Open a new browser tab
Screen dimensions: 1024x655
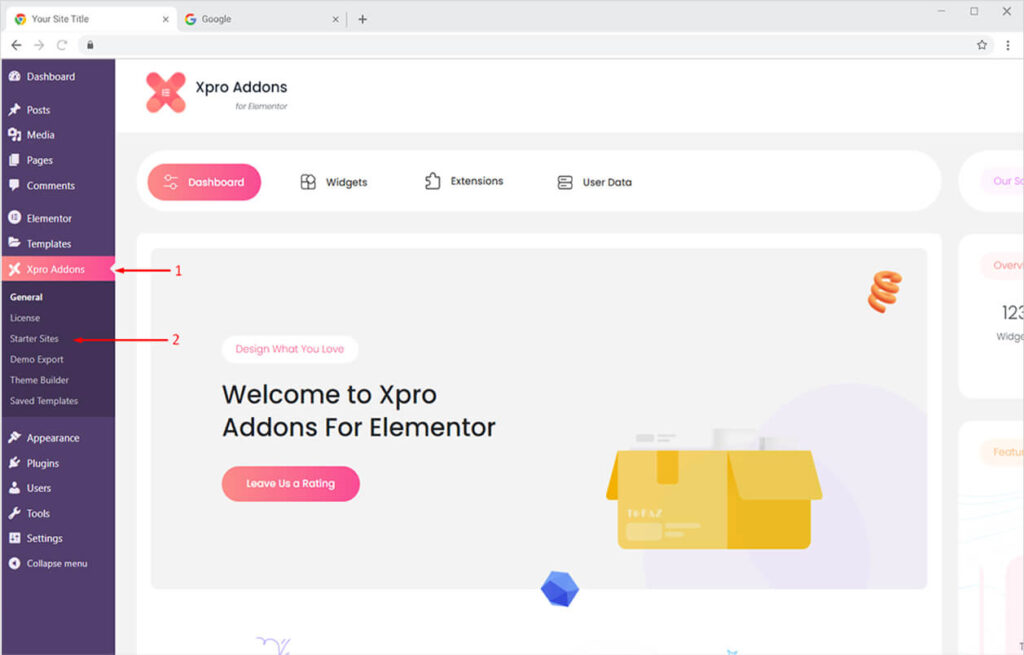[362, 19]
